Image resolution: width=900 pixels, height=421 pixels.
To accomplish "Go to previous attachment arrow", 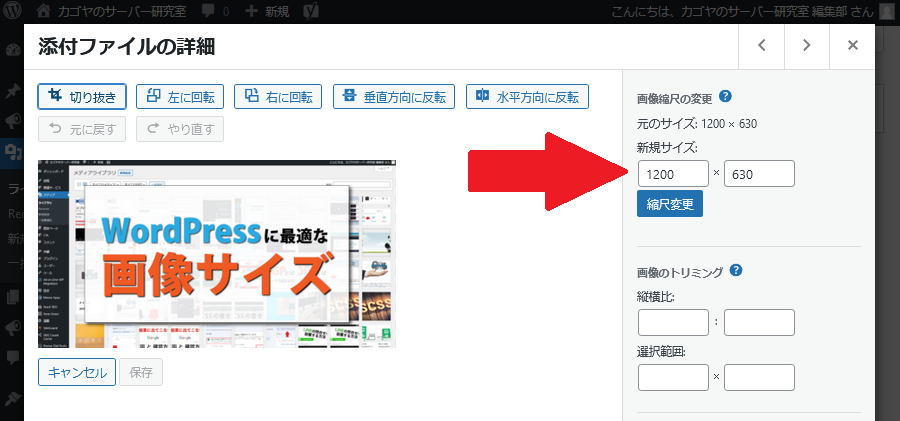I will tap(761, 46).
